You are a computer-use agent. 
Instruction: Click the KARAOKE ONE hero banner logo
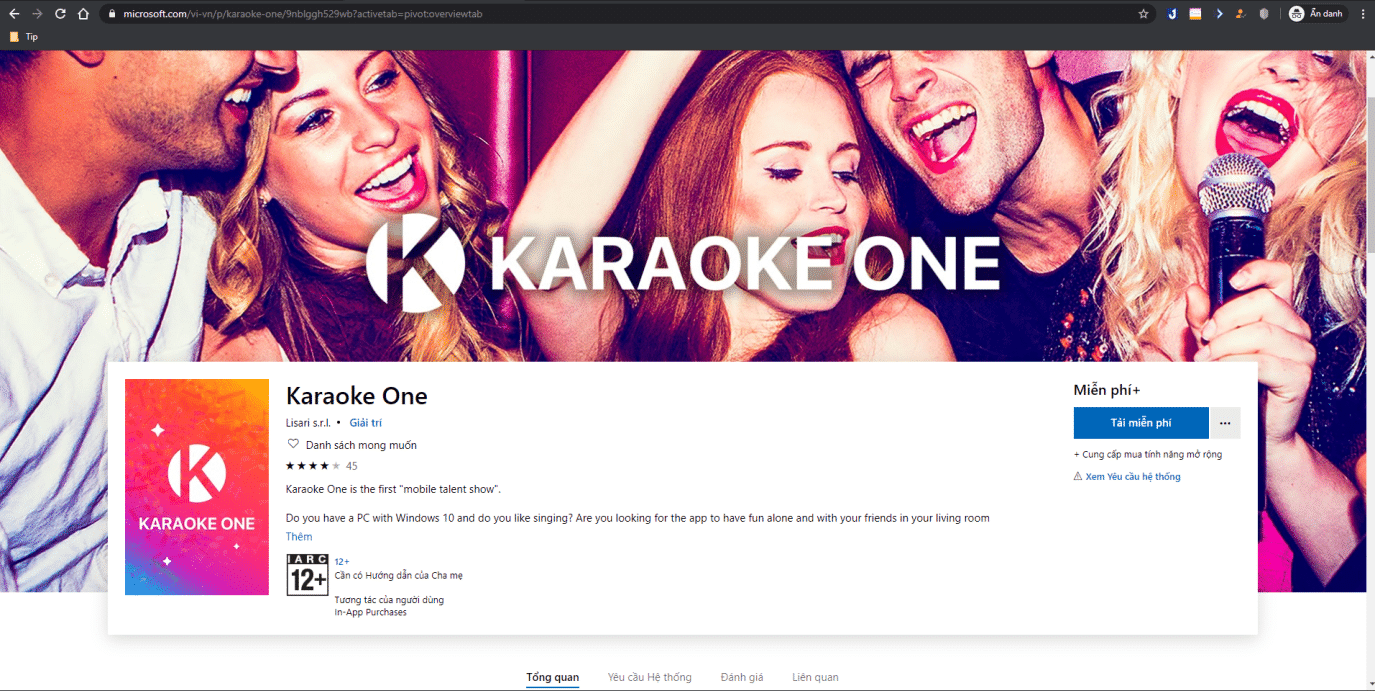[683, 261]
